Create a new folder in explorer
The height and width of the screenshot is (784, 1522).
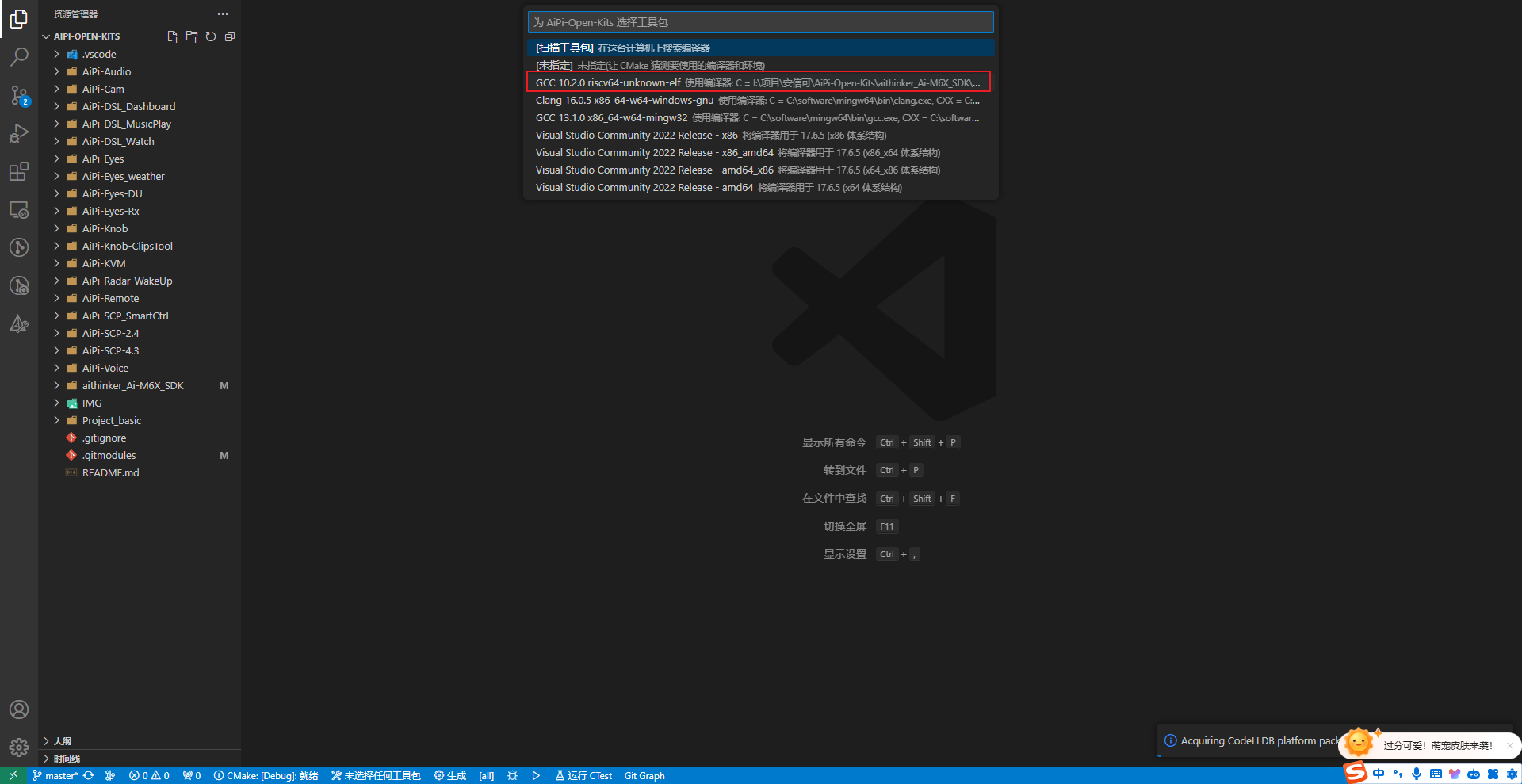coord(192,36)
